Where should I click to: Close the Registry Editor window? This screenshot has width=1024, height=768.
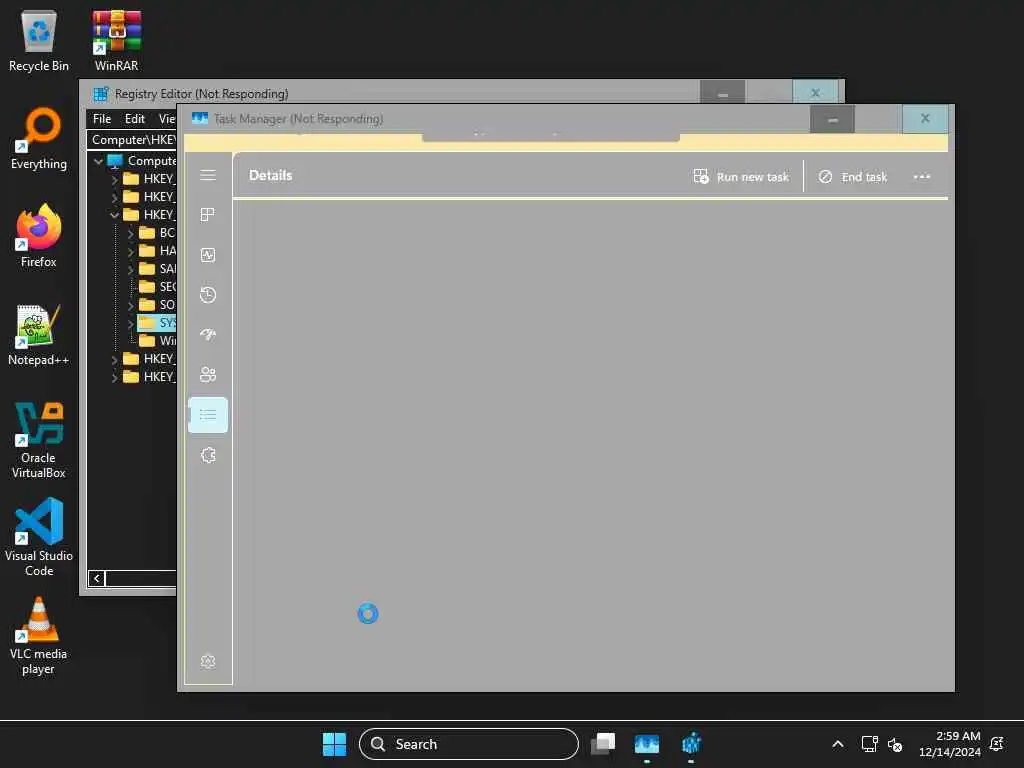(x=815, y=93)
